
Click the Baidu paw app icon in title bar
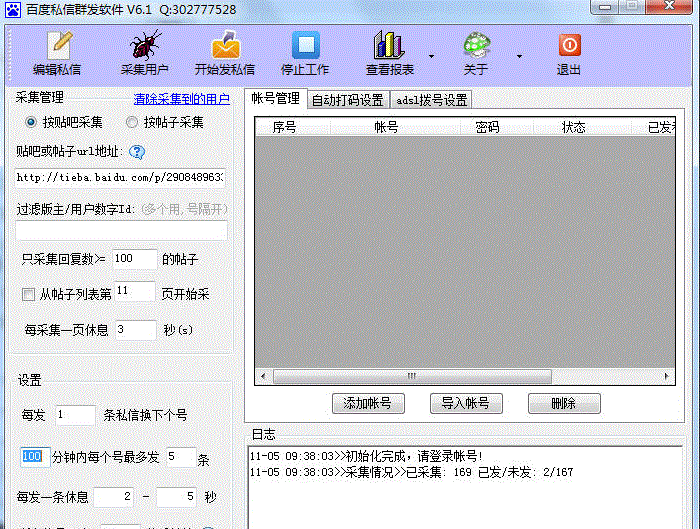coord(12,9)
